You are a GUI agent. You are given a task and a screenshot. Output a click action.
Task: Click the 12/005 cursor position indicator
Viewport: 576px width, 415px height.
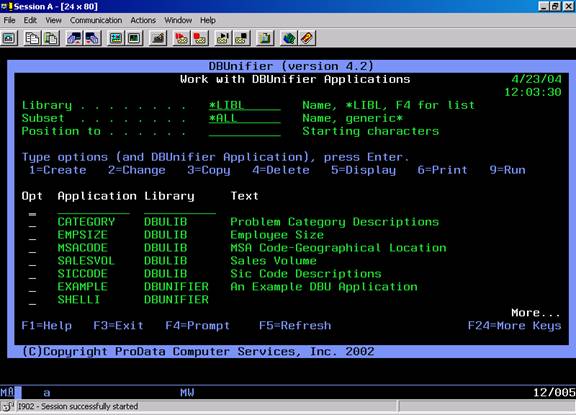[x=554, y=393]
